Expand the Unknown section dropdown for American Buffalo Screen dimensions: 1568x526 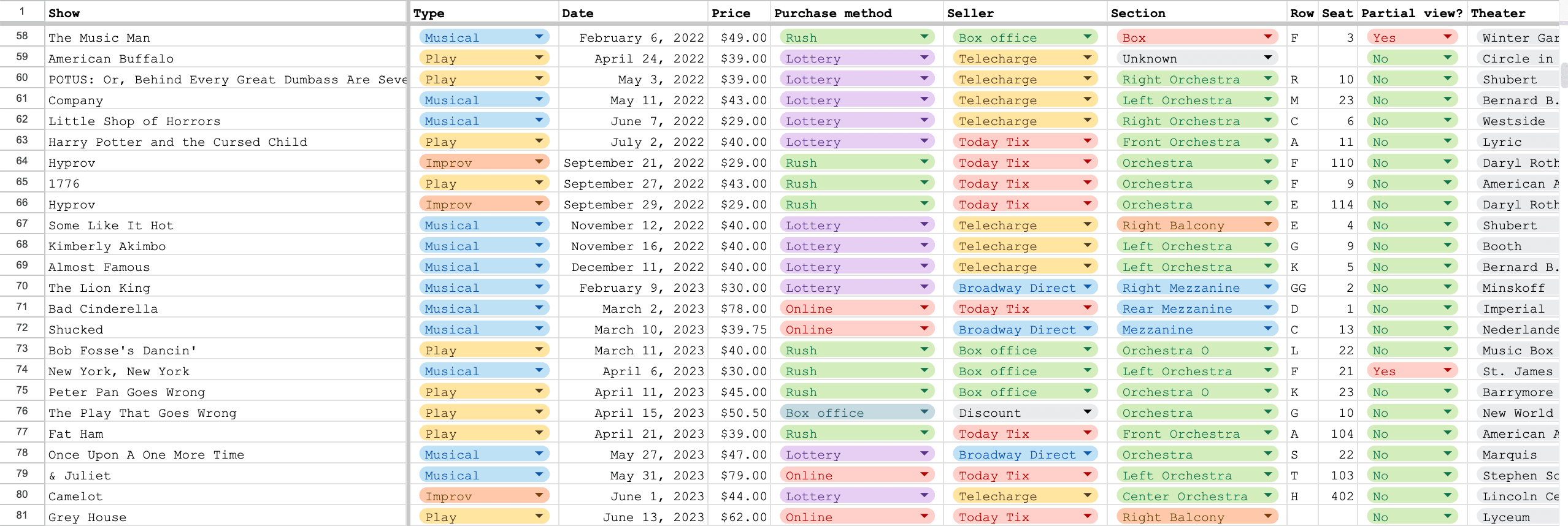tap(1267, 58)
